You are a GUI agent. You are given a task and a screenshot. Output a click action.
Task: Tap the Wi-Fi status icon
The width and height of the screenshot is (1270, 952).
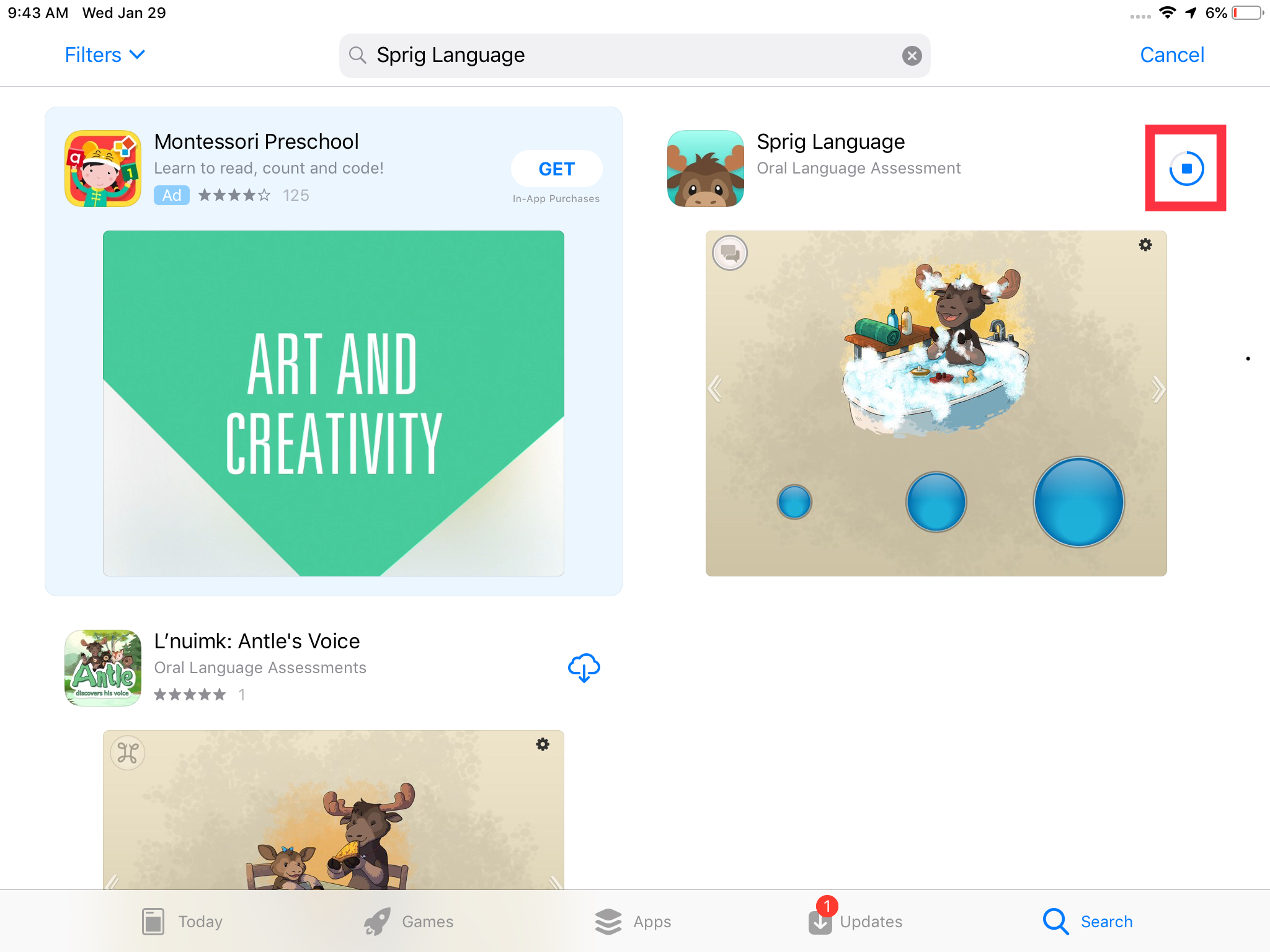click(1167, 12)
